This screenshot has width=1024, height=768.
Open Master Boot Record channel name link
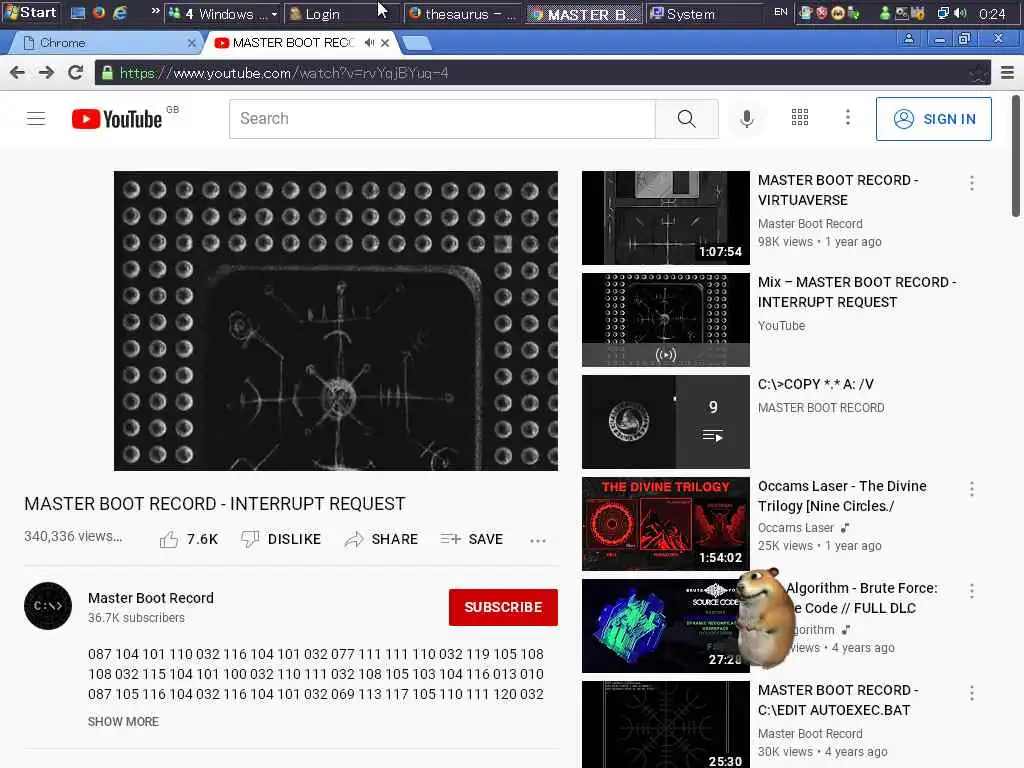(x=151, y=598)
